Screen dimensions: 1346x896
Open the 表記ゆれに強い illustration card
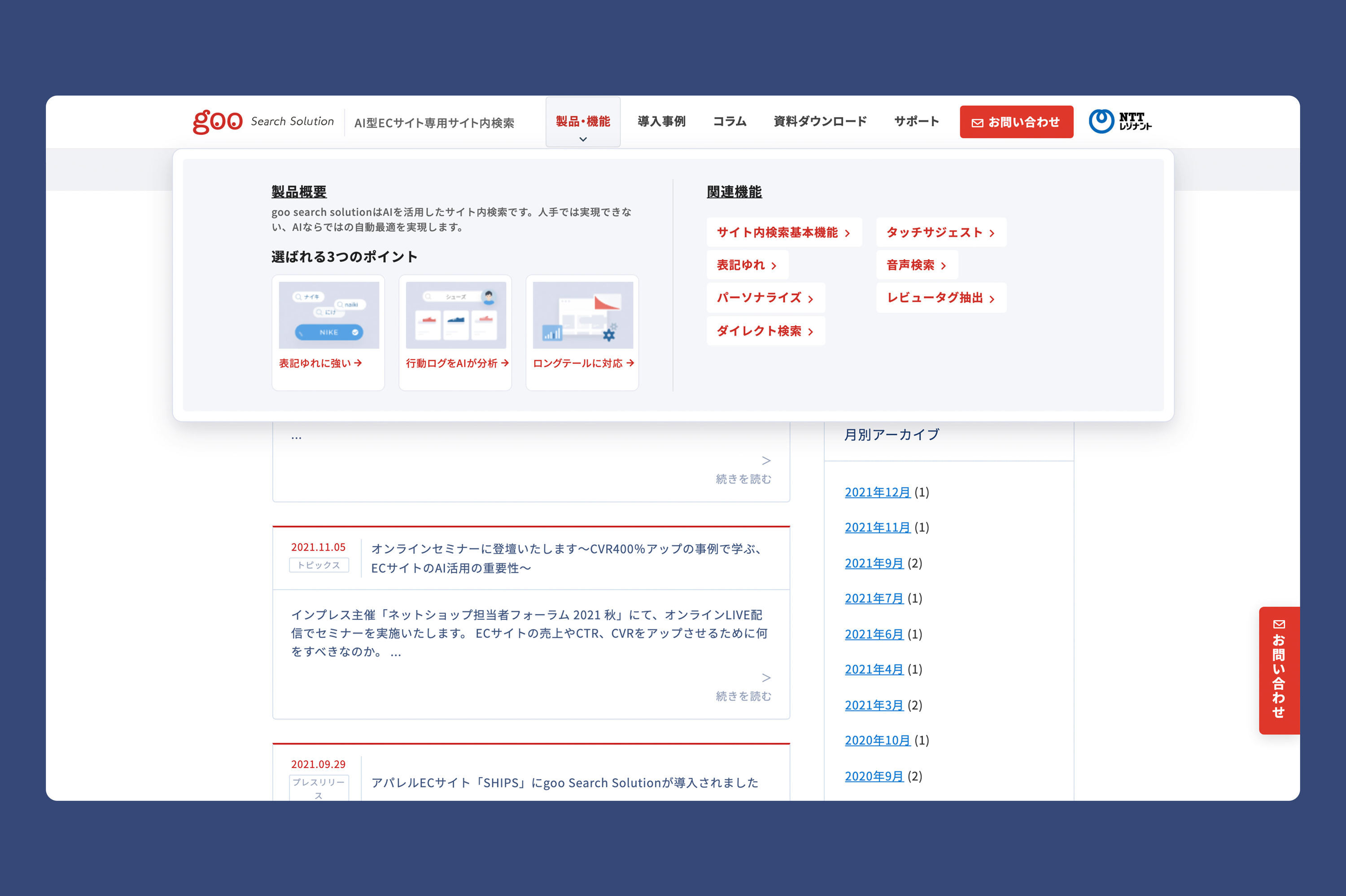point(328,315)
